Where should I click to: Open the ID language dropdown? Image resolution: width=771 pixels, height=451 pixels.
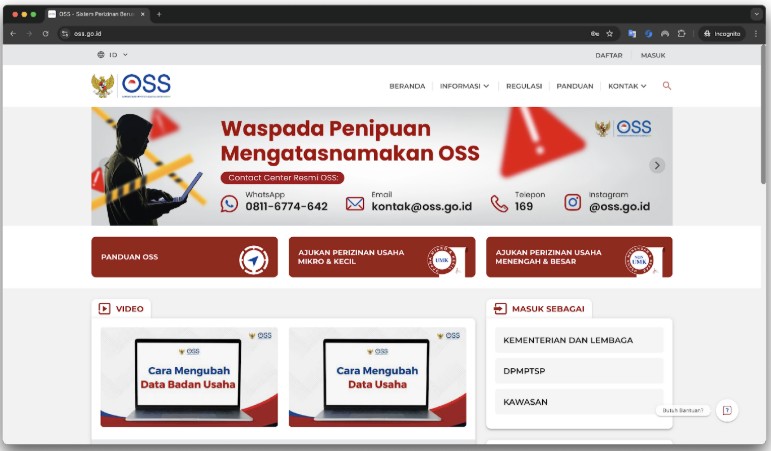pos(113,55)
